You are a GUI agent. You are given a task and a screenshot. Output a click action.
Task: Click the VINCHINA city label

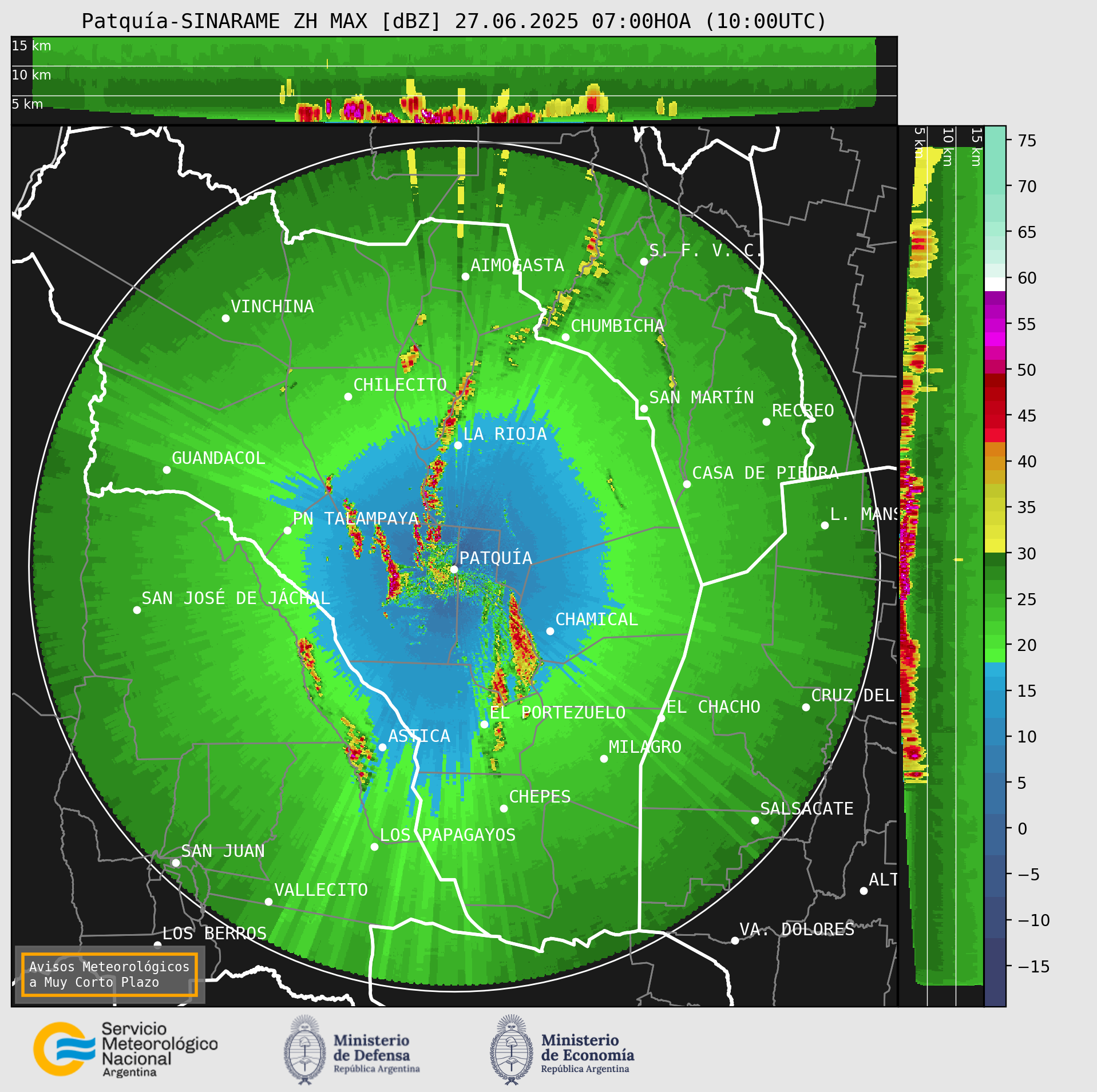272,306
